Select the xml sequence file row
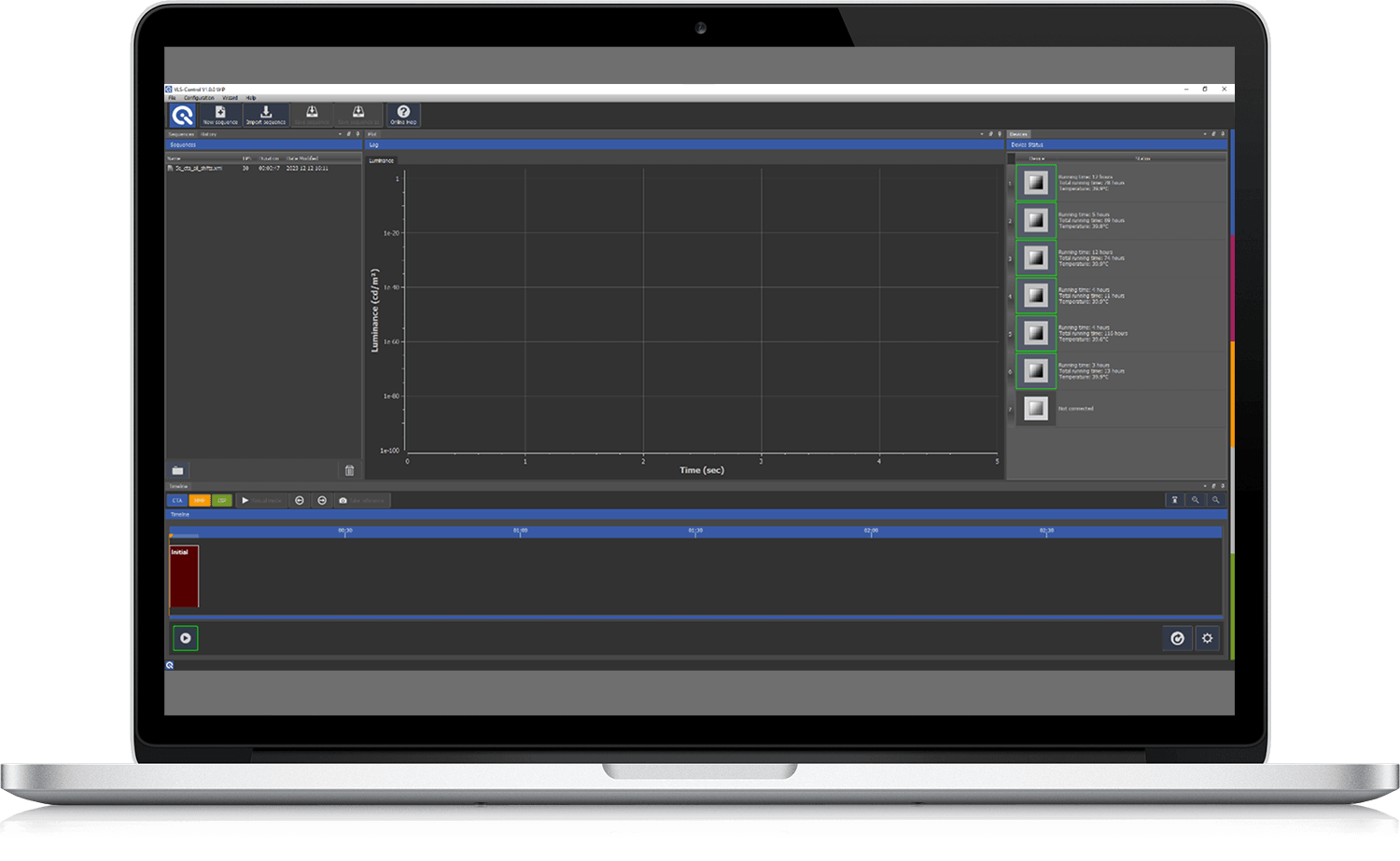1400x861 pixels. click(x=263, y=168)
